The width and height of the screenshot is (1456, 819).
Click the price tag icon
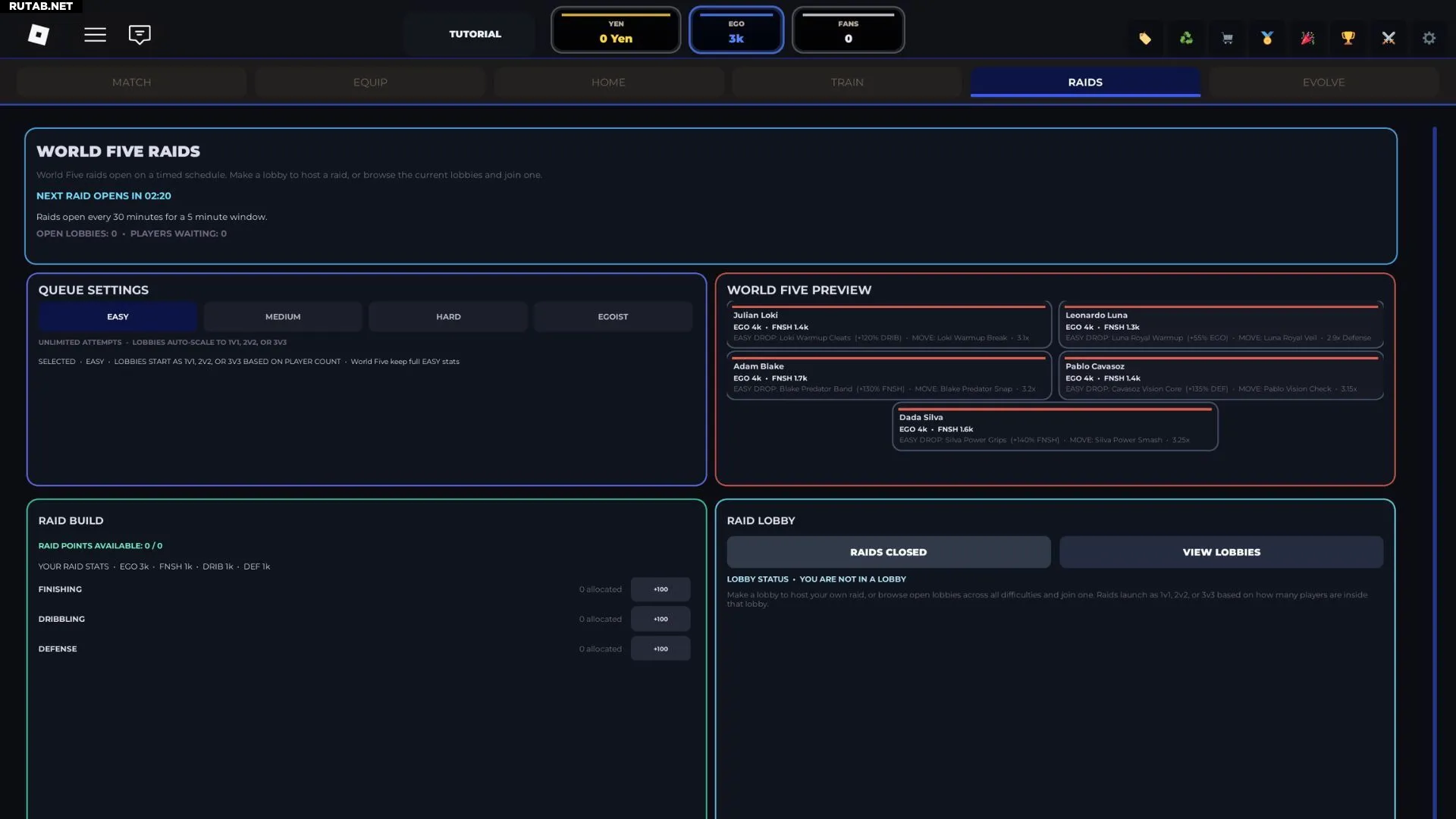tap(1145, 38)
